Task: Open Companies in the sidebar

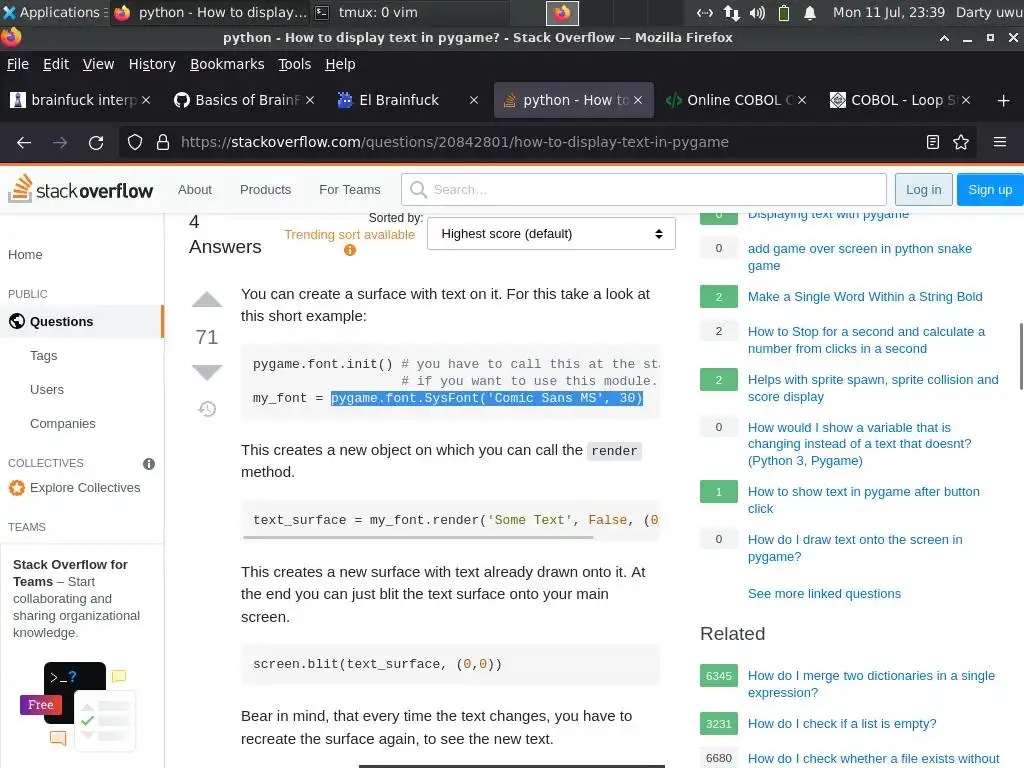Action: [63, 423]
